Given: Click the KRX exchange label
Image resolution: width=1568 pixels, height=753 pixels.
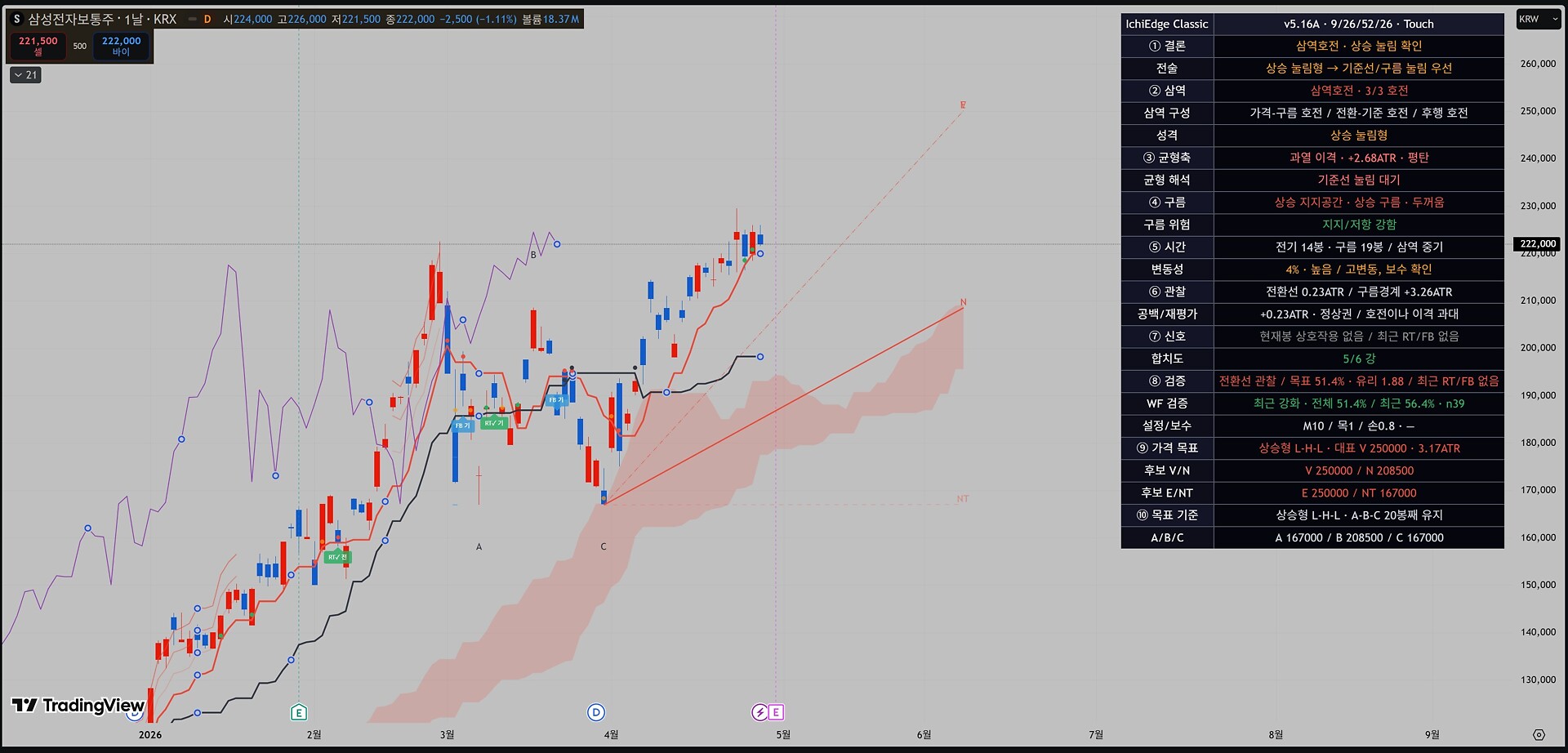Looking at the screenshot, I should (165, 19).
